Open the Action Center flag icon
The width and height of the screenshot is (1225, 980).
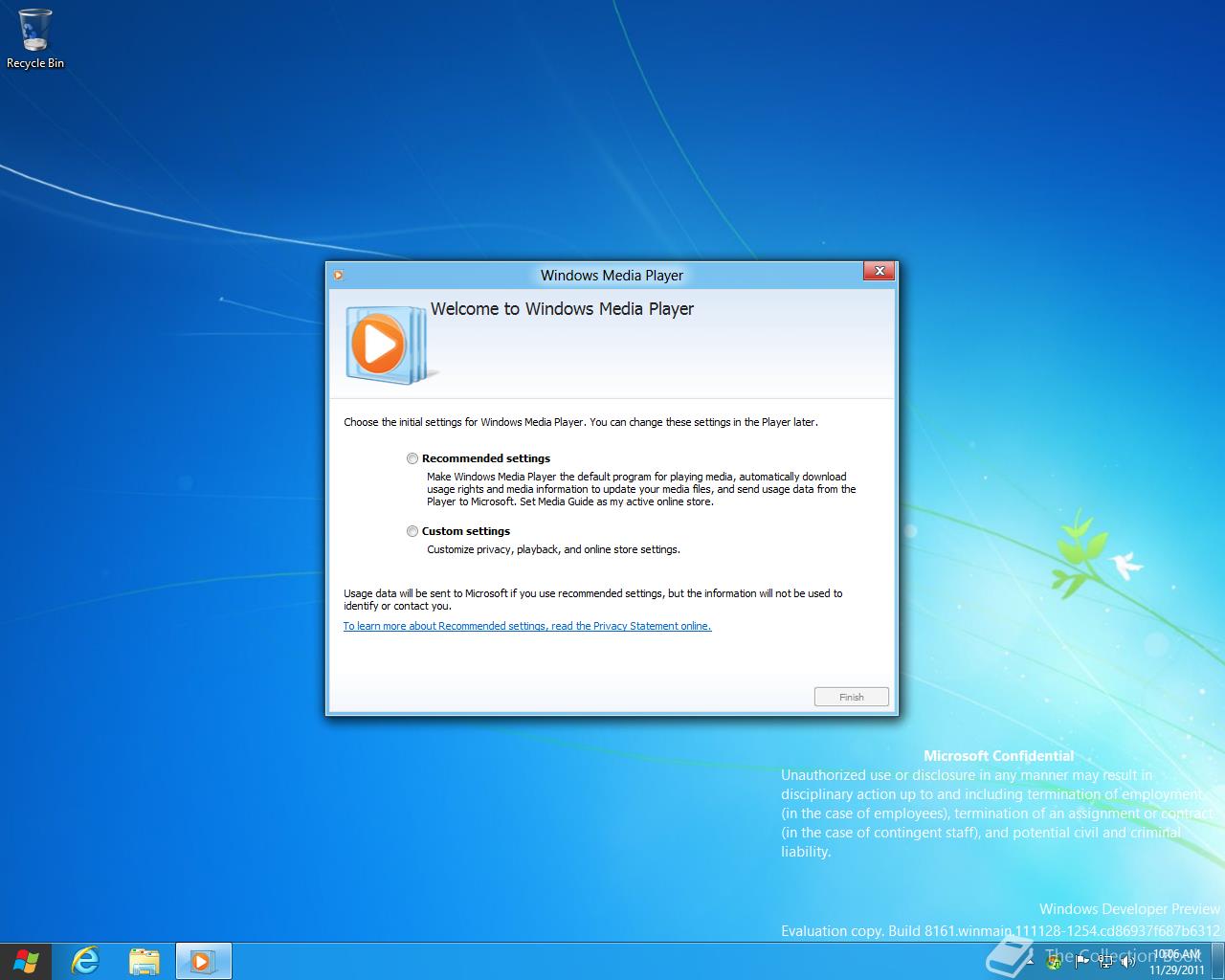coord(1081,962)
